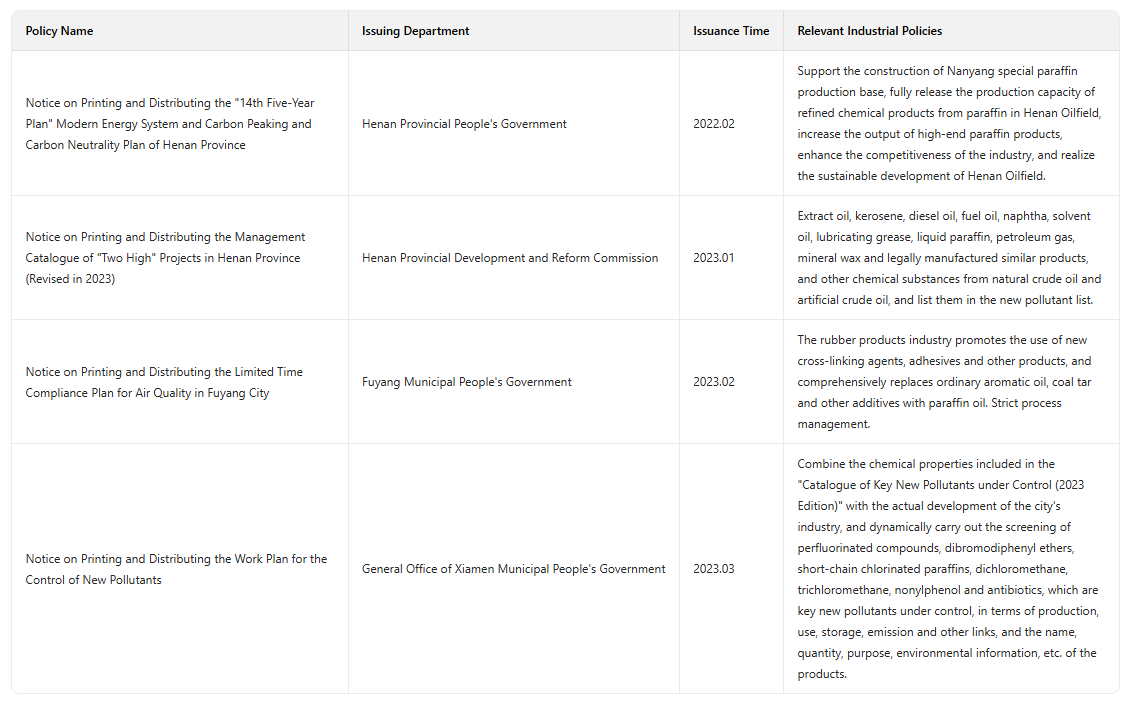Click Fuyang Municipal People's Government cell

click(467, 382)
